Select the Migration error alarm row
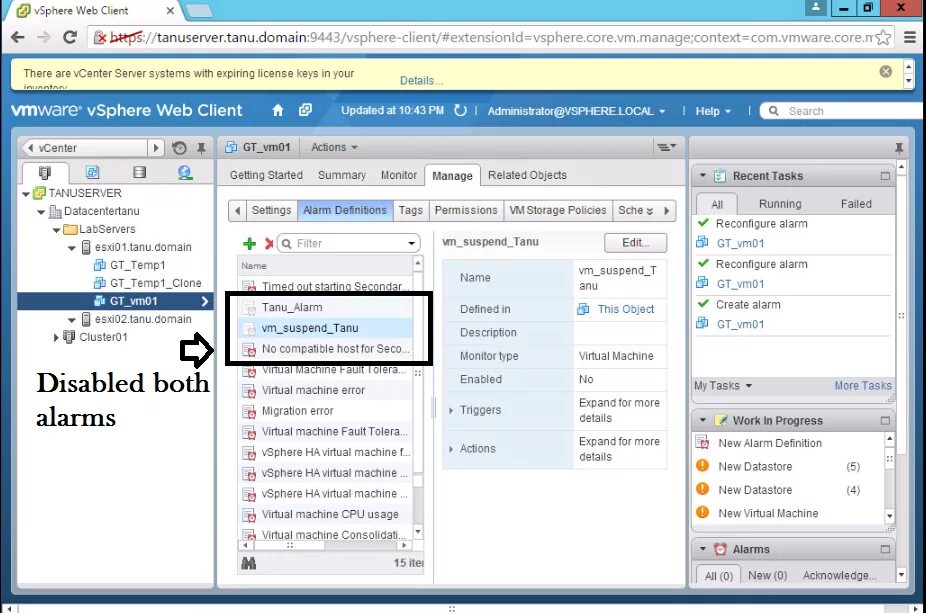926x613 pixels. pyautogui.click(x=325, y=411)
